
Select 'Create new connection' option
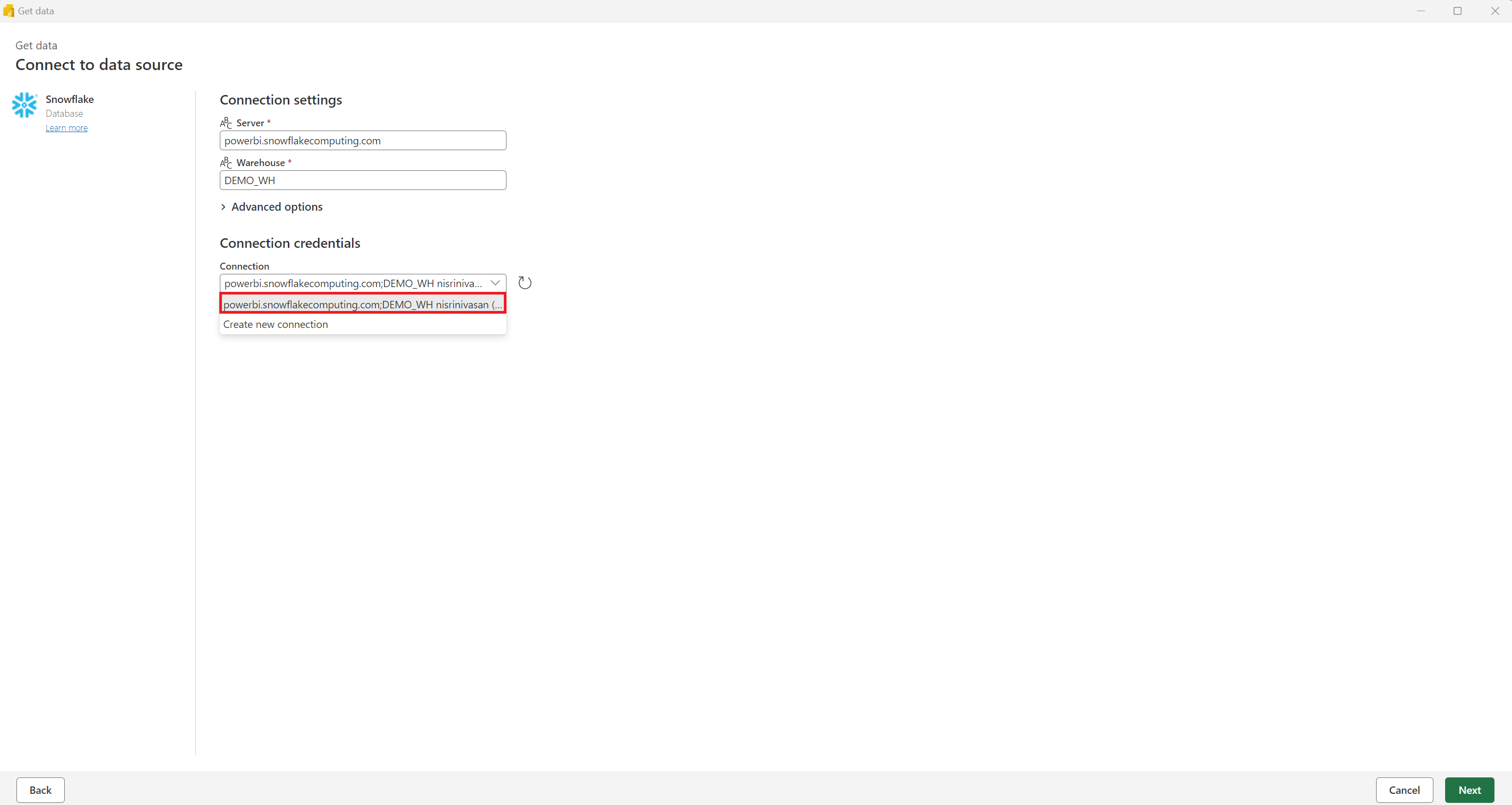(x=275, y=324)
